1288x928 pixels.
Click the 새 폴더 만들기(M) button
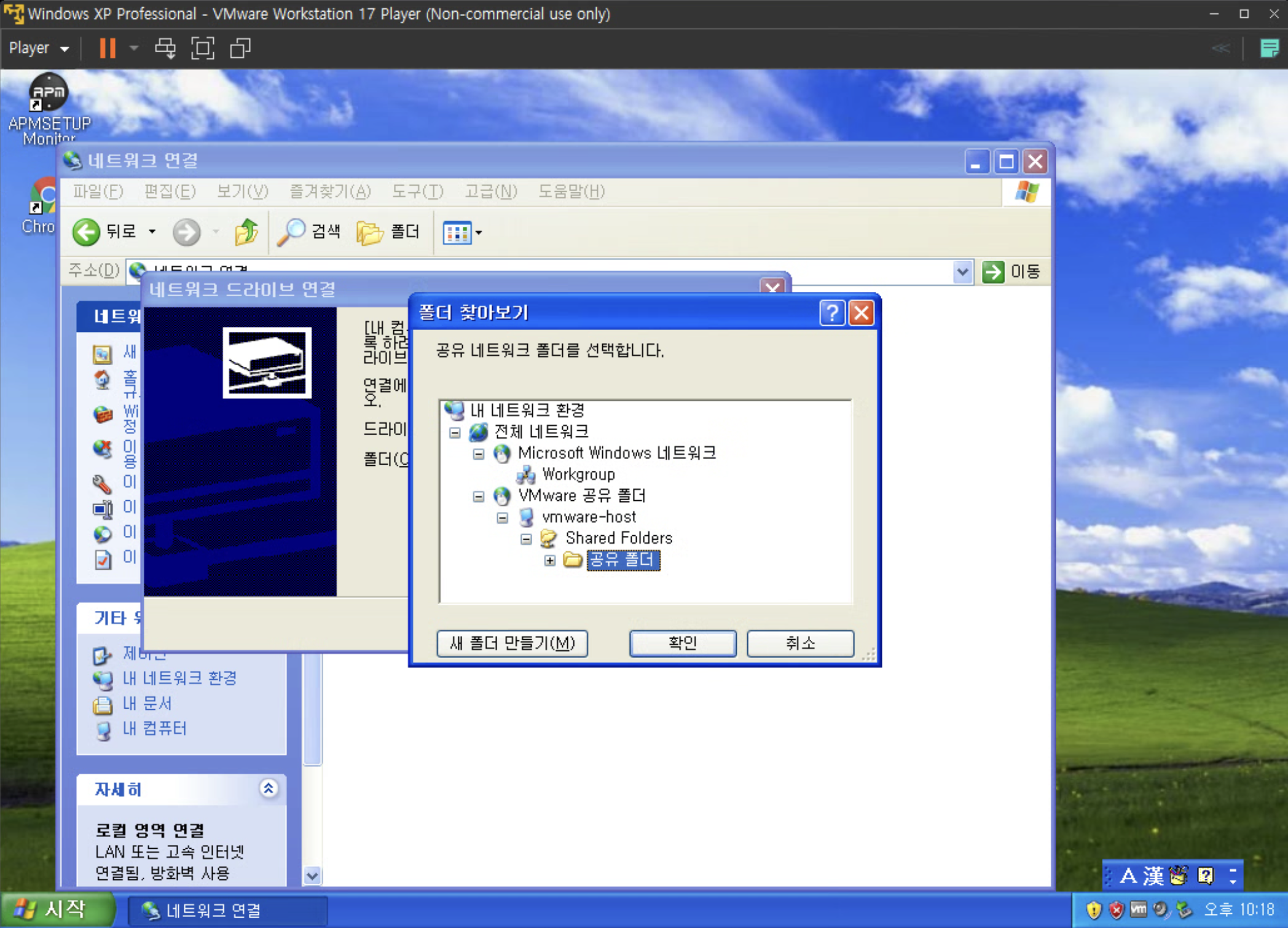[x=512, y=643]
